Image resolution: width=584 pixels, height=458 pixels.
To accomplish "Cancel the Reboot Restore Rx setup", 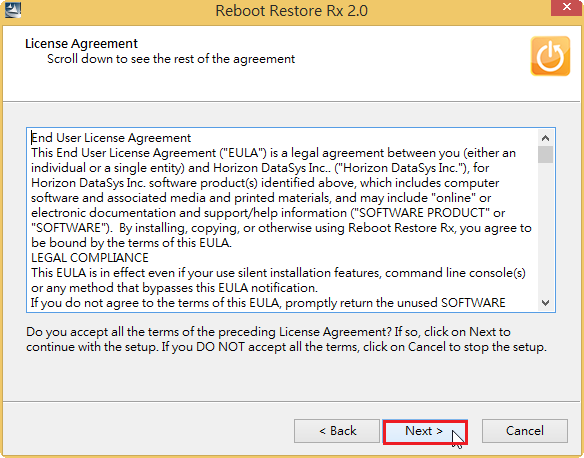I will pyautogui.click(x=525, y=431).
